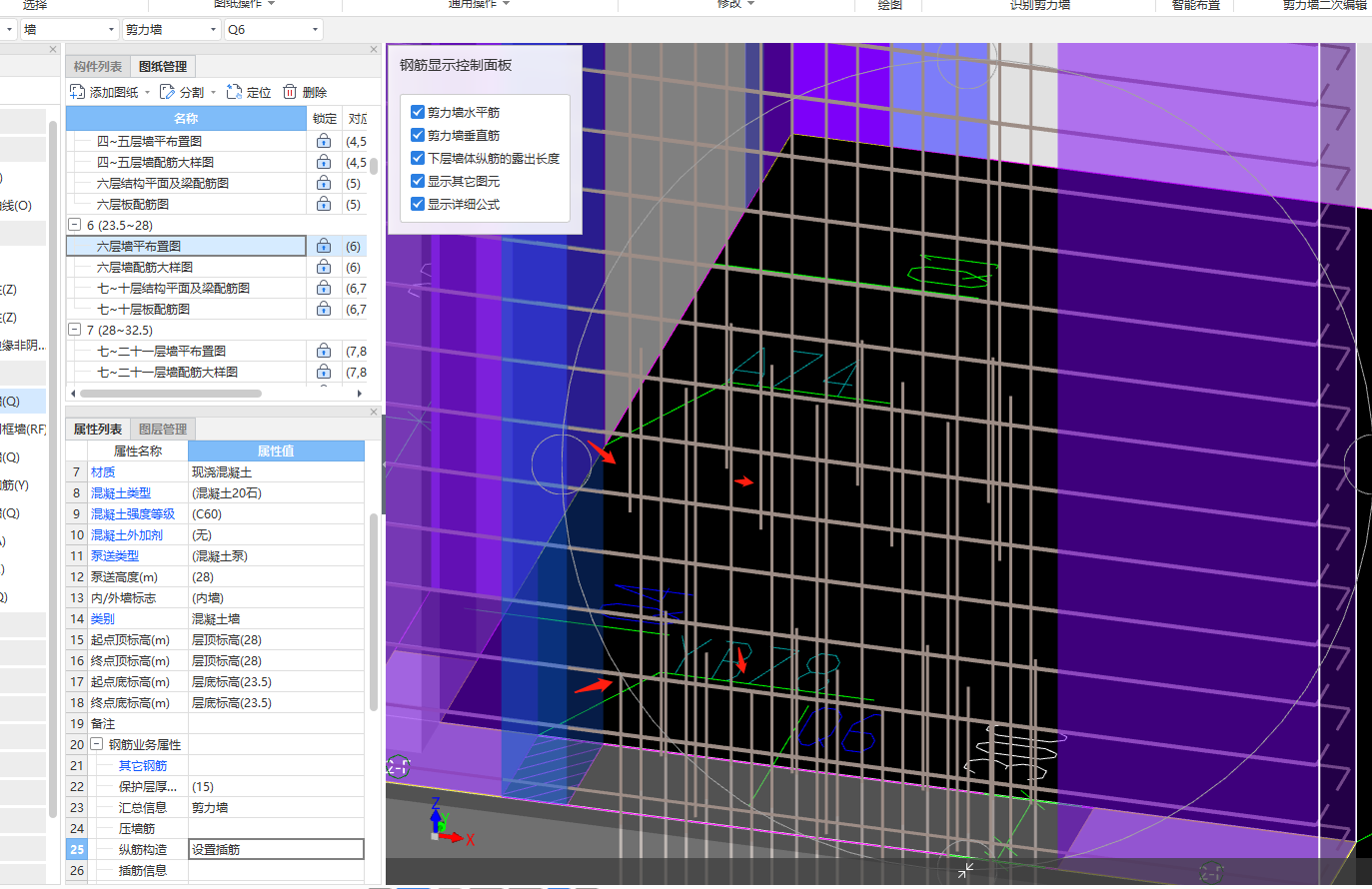Open the 混凝土强度等级 property link

tap(133, 513)
